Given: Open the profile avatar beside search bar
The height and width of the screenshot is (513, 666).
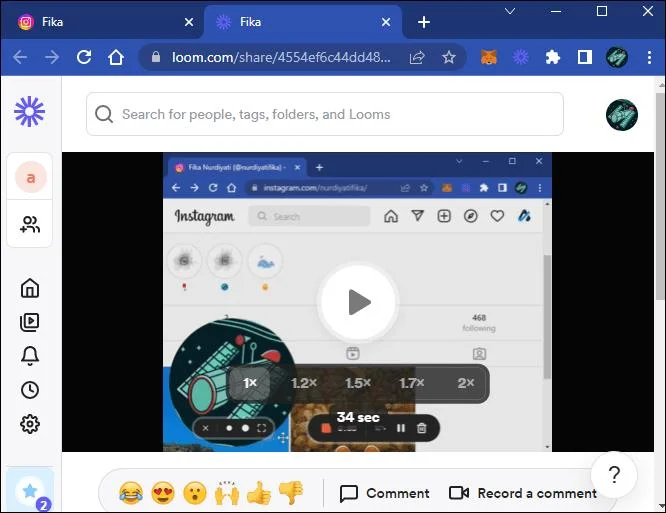Looking at the screenshot, I should click(x=621, y=115).
